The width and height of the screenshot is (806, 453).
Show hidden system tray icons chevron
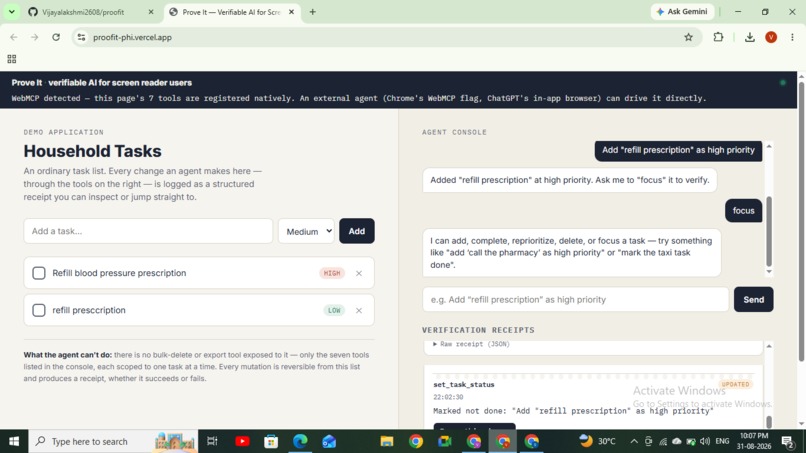click(634, 441)
